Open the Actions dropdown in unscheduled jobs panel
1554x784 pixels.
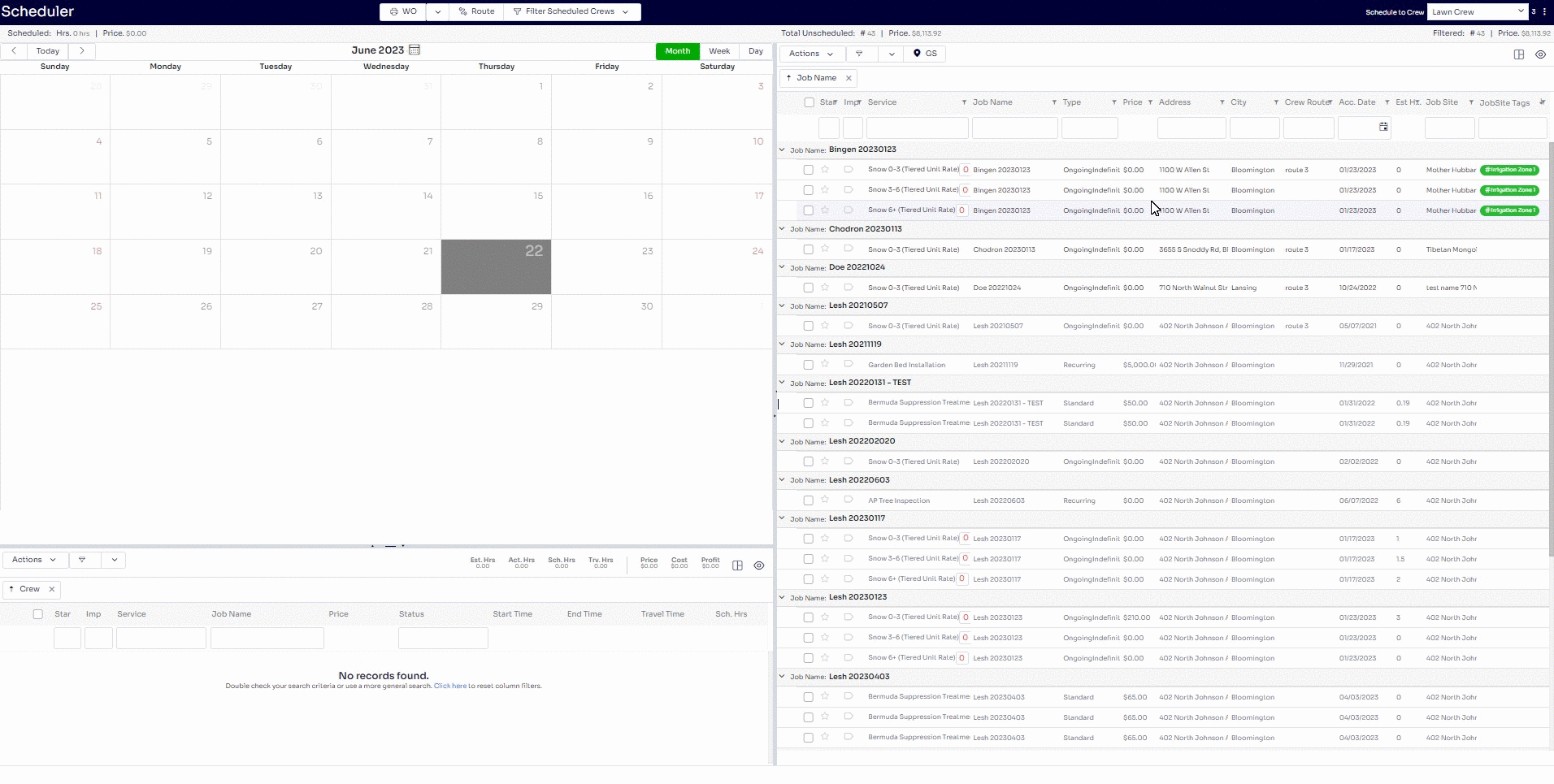[811, 54]
